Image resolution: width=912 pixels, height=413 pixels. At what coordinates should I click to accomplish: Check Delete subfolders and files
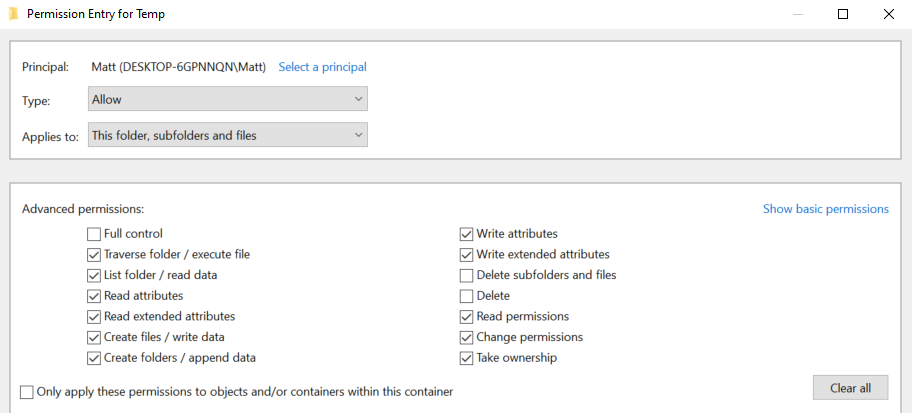[467, 275]
